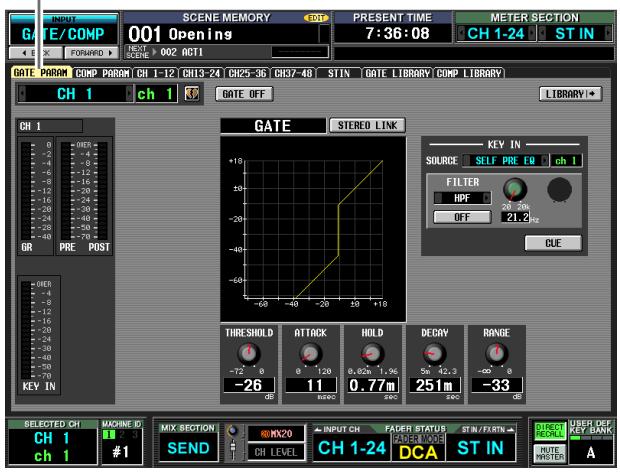
Task: Toggle the Key In filter OFF button
Action: coord(462,217)
